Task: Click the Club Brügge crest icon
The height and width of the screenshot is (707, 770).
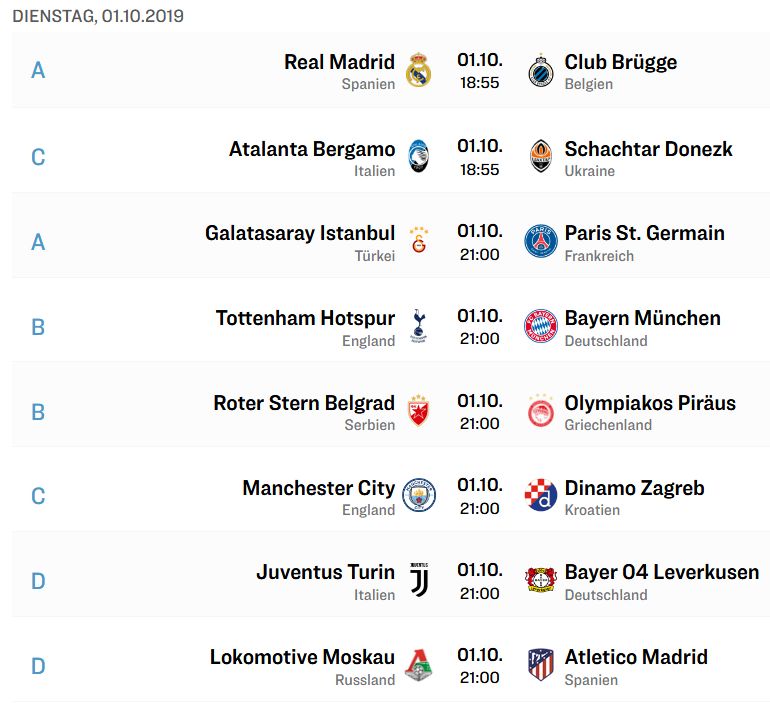Action: (x=541, y=70)
